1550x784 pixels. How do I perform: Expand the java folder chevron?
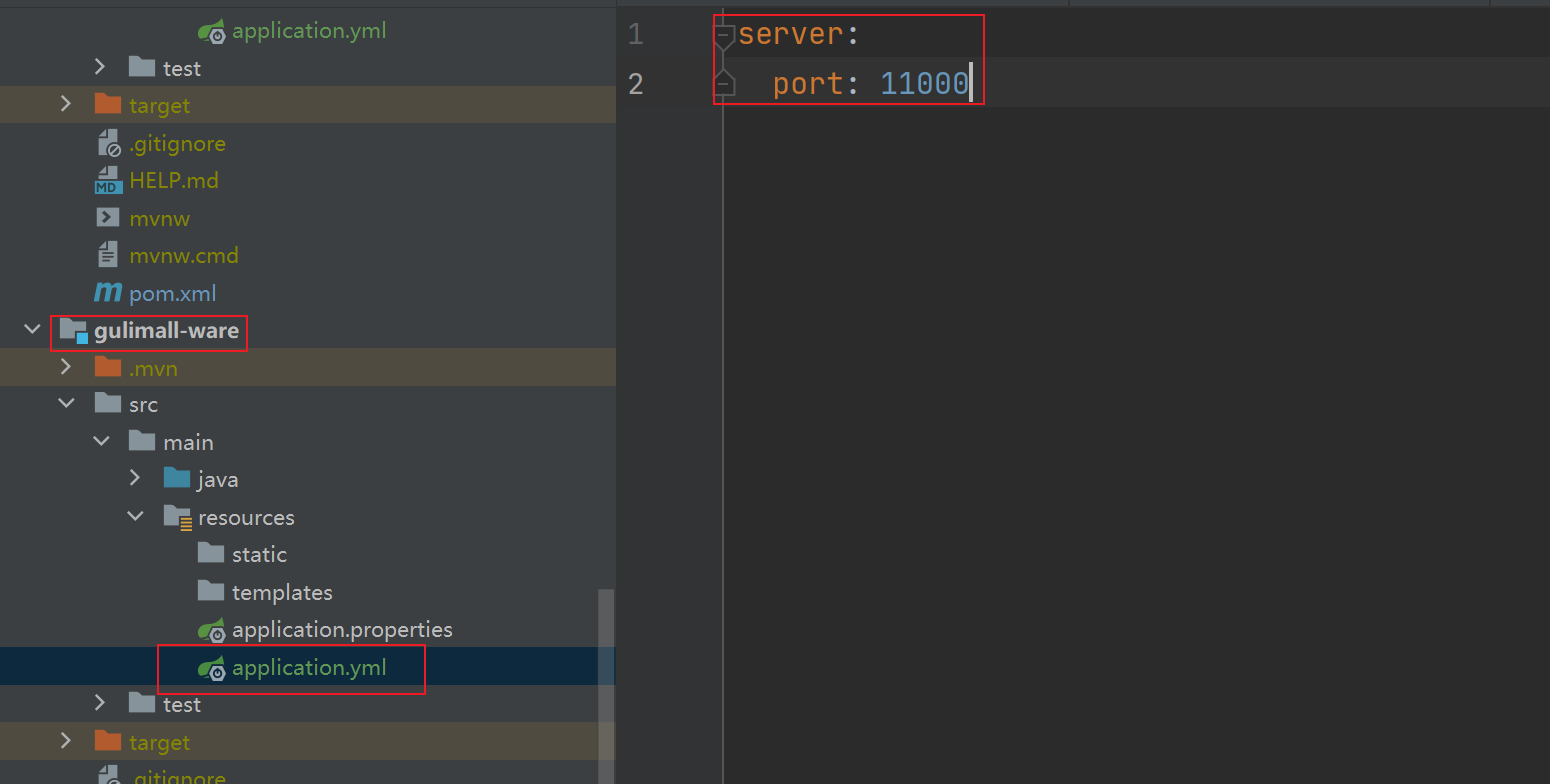point(135,479)
